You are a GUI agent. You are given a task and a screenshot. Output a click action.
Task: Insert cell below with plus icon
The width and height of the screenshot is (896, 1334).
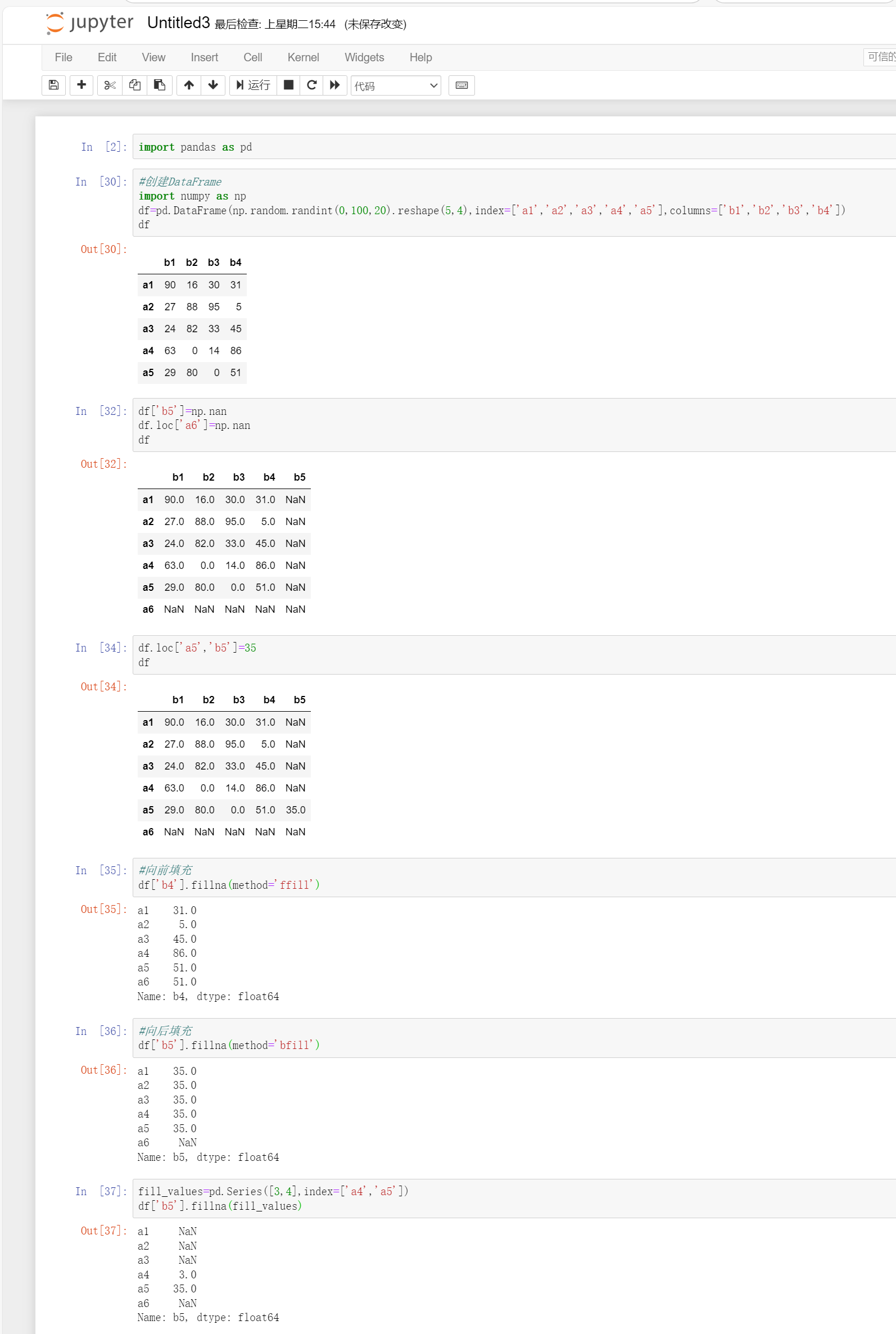click(x=81, y=85)
